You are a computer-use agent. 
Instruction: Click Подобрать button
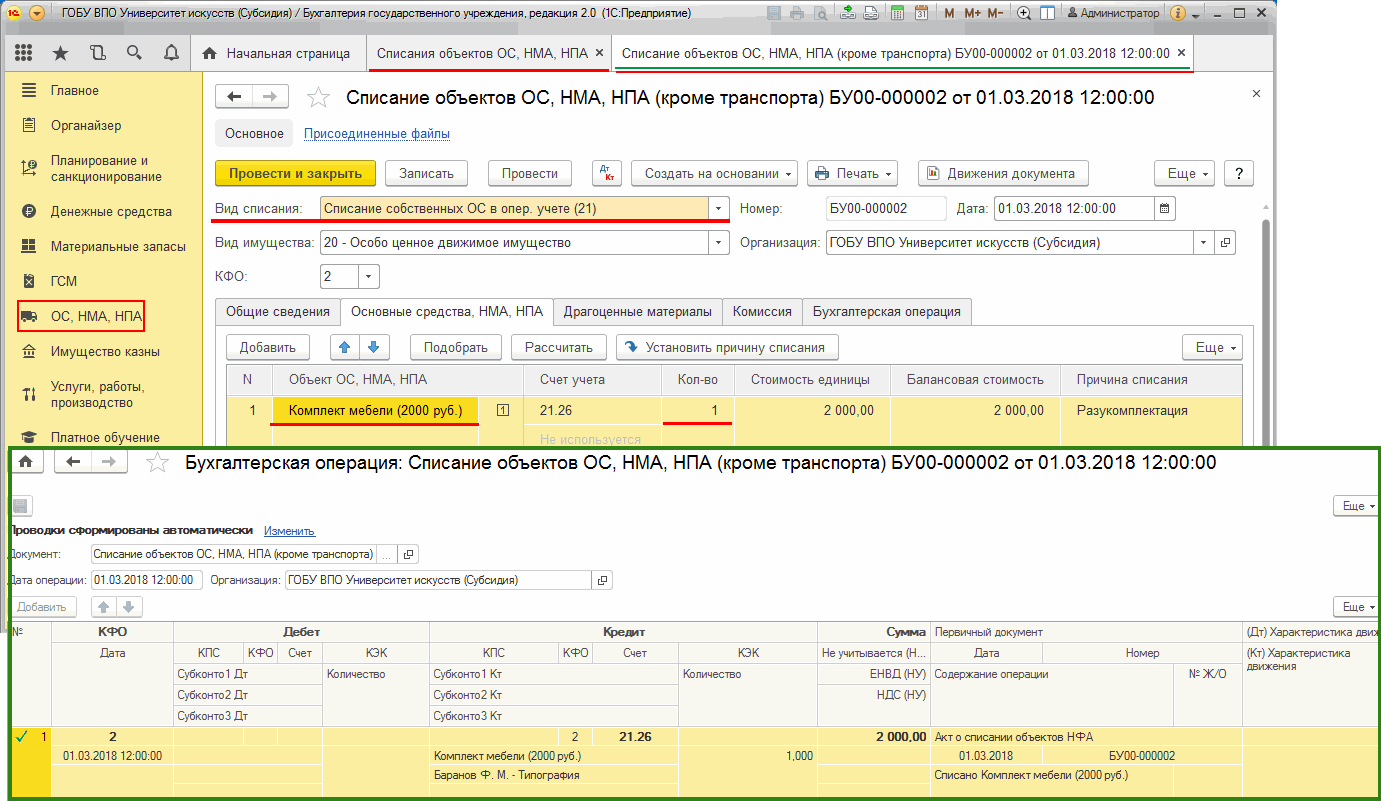tap(456, 347)
